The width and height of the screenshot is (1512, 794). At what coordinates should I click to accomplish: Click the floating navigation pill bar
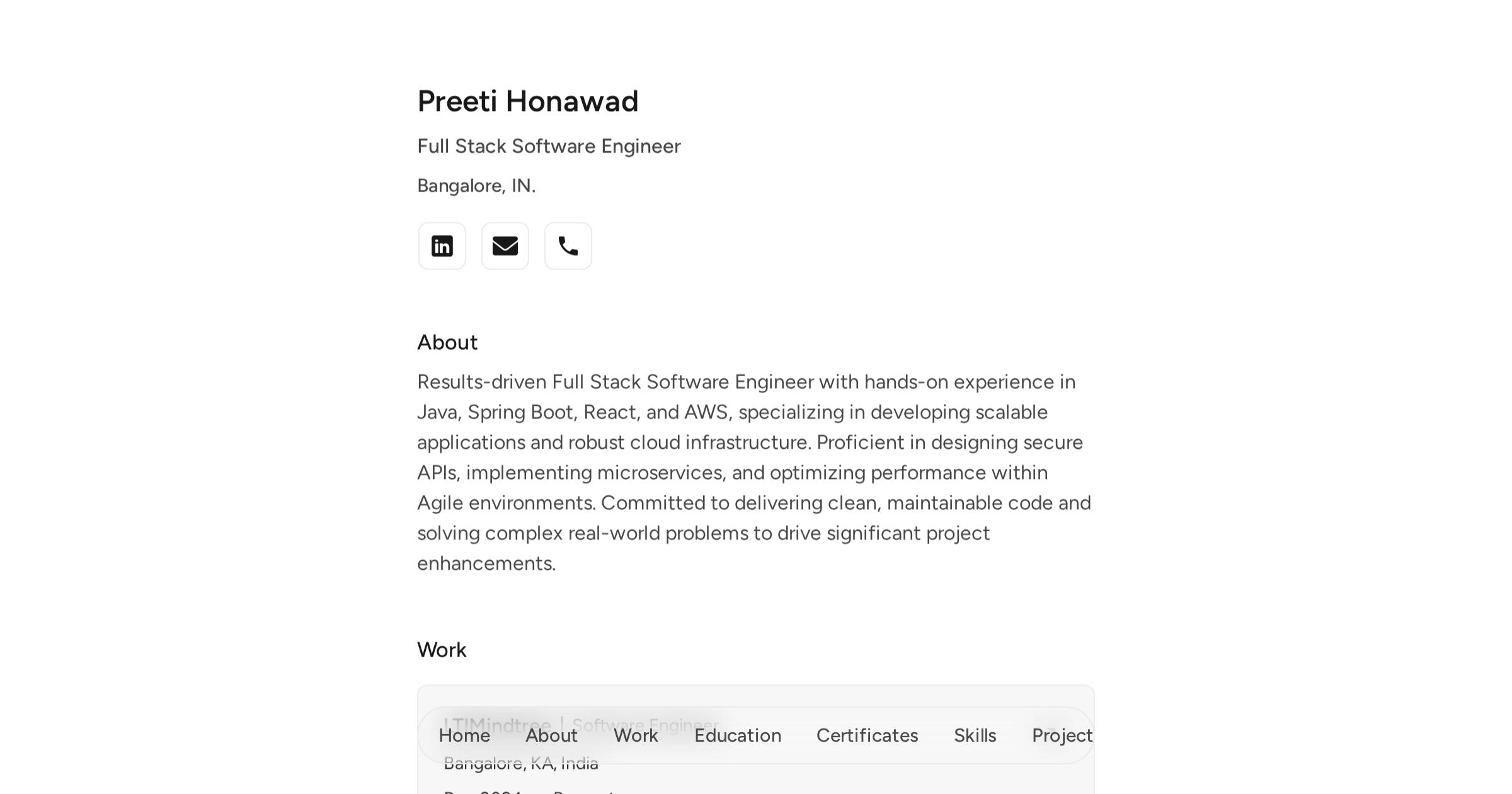(756, 735)
